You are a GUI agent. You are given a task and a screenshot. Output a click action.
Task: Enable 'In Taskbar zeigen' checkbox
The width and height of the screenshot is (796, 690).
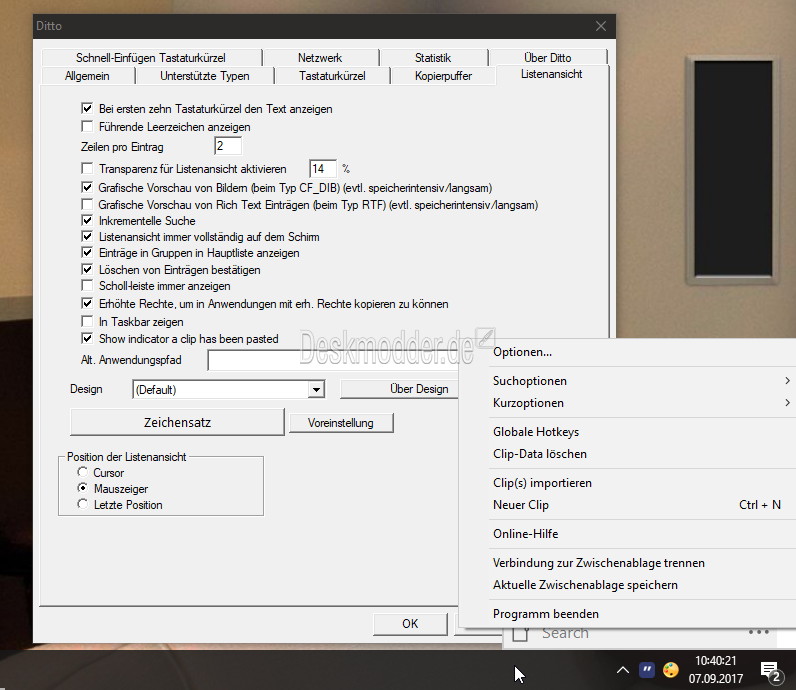(x=87, y=322)
